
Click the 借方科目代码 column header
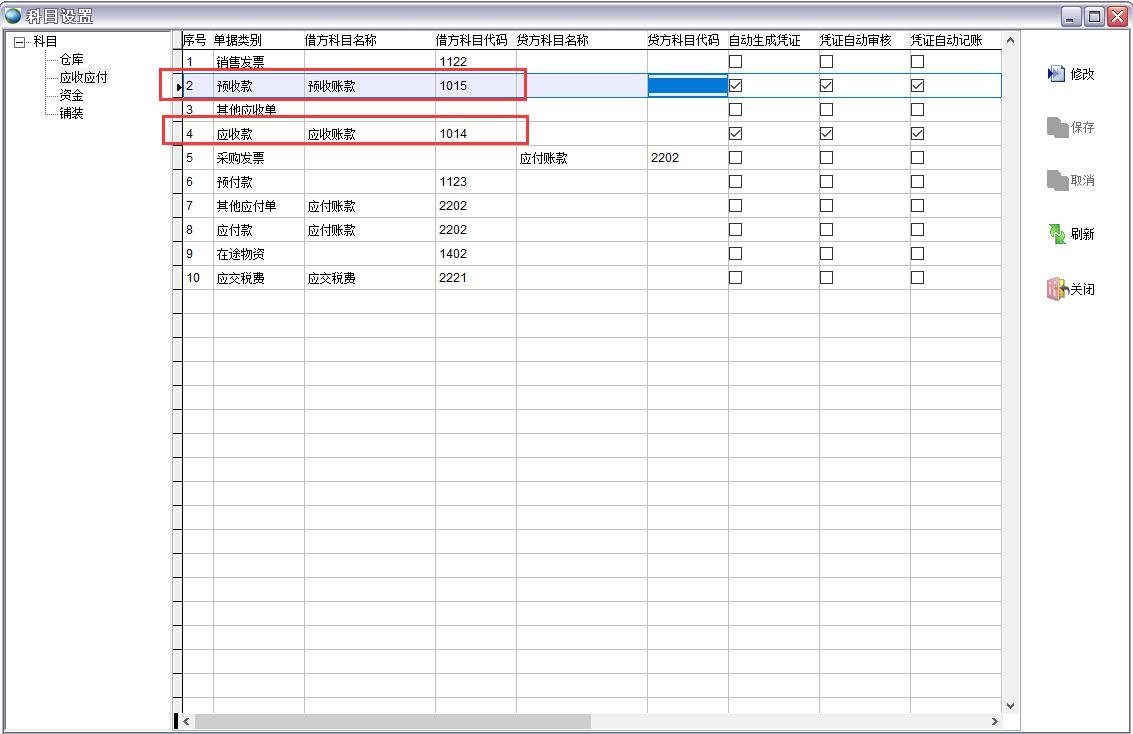pos(472,41)
